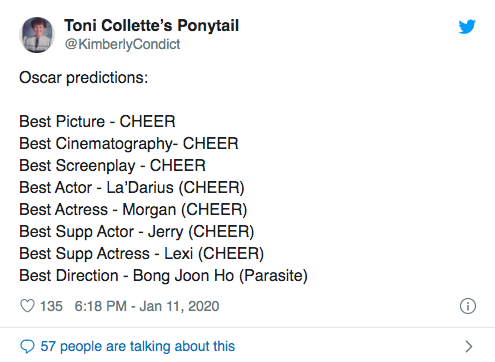Click the Twitter bird logo

click(x=467, y=27)
